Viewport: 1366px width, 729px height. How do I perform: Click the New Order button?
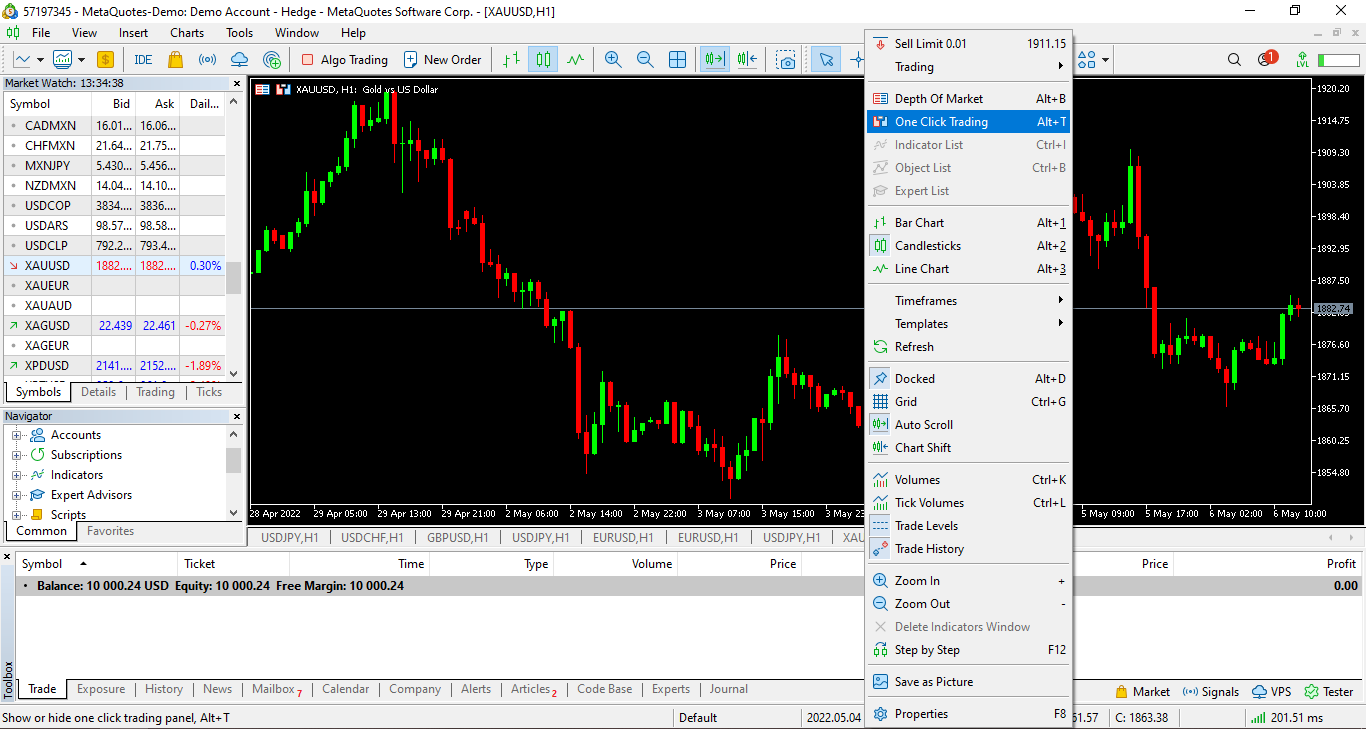[442, 60]
